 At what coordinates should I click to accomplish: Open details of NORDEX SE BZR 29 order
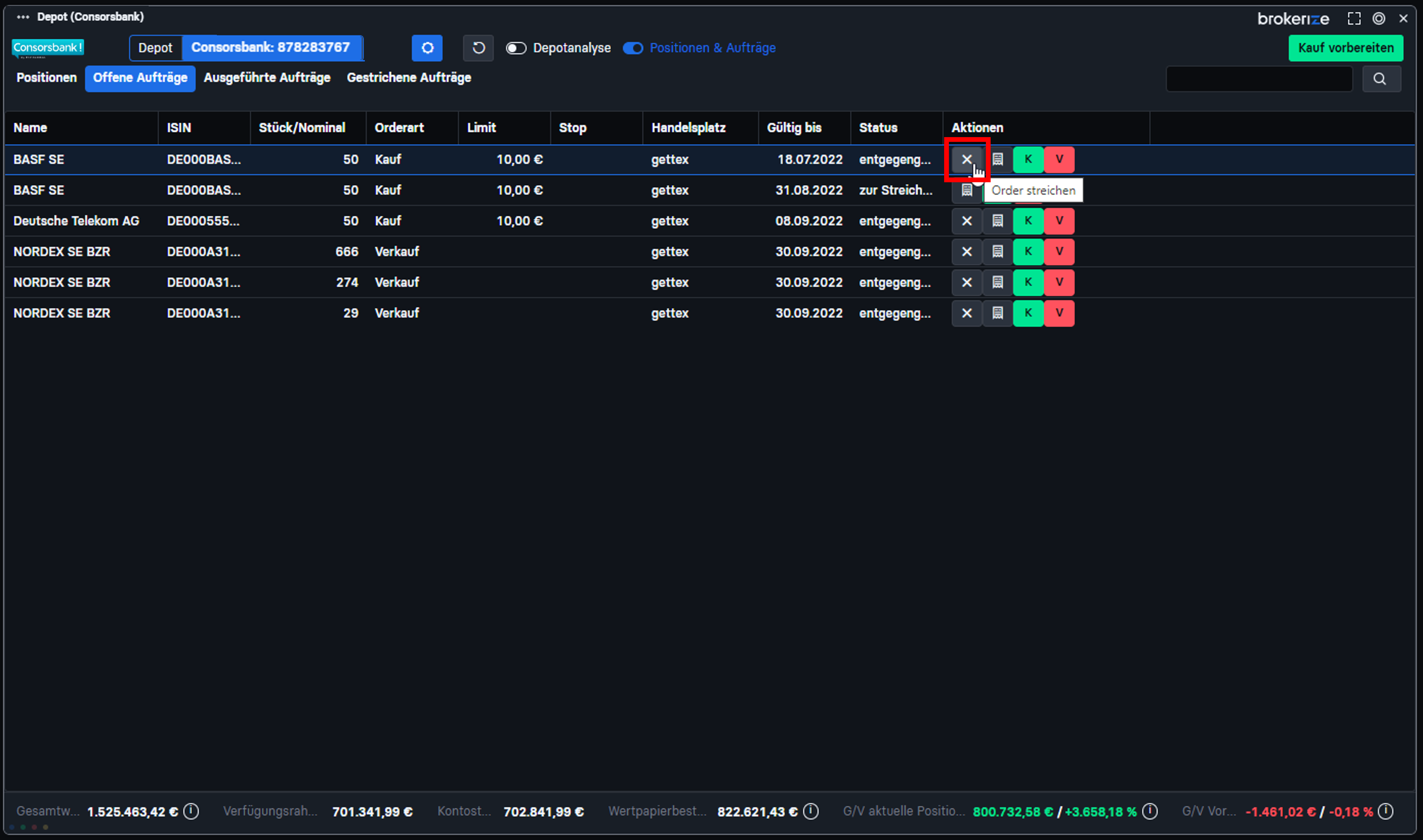[x=997, y=313]
